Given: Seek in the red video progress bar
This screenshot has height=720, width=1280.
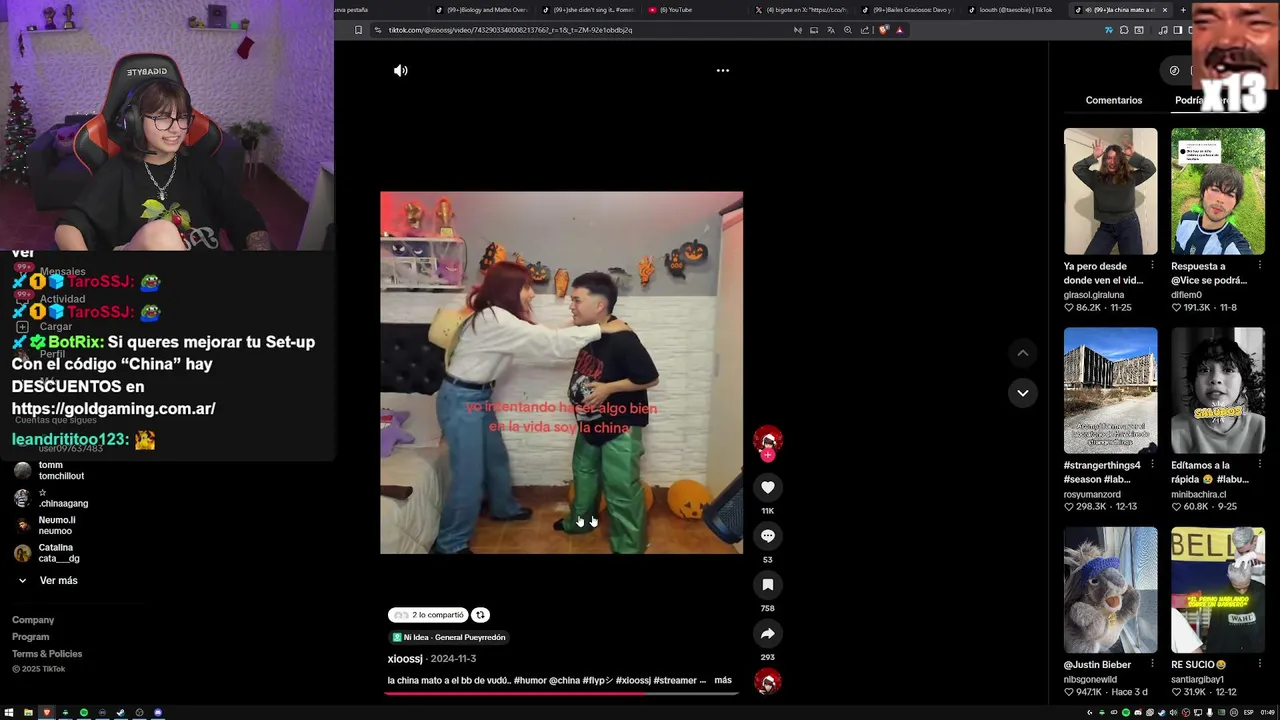Looking at the screenshot, I should pos(561,692).
